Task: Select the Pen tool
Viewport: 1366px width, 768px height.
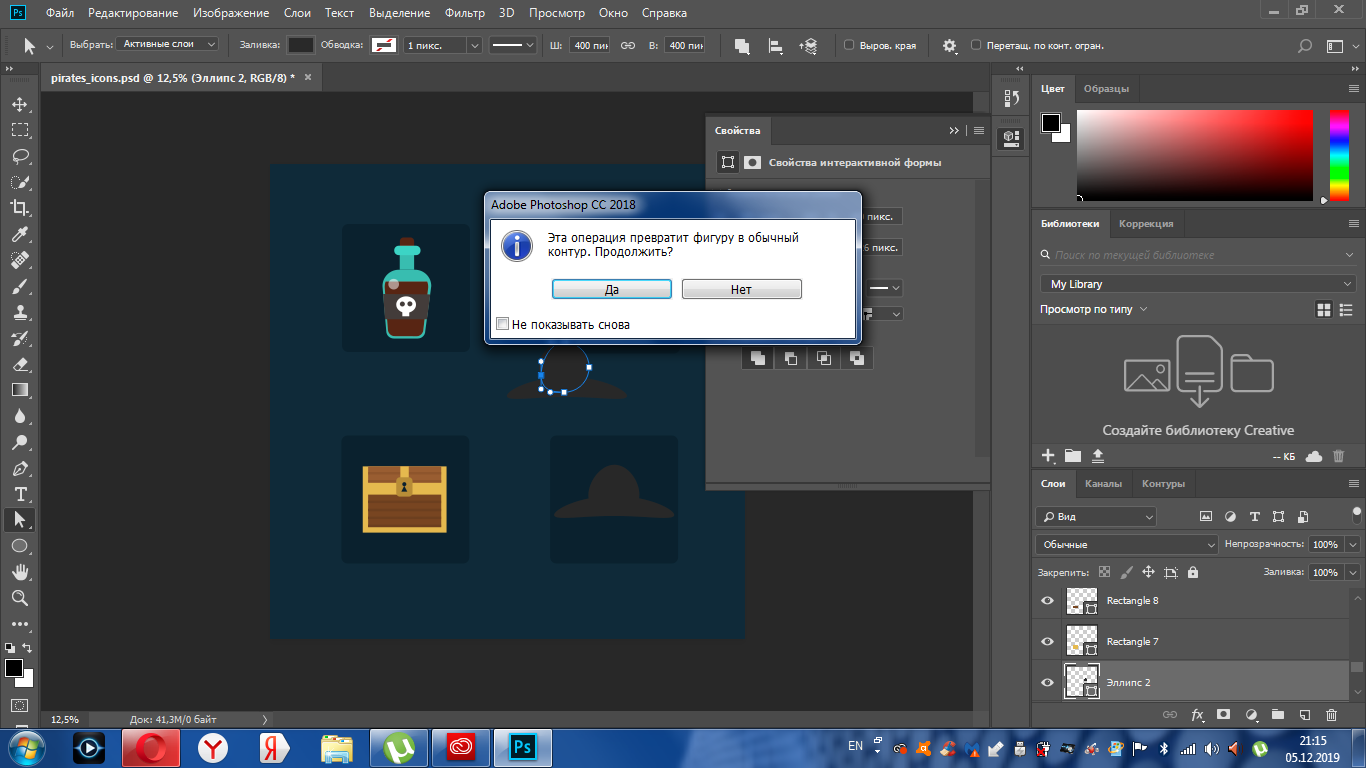Action: 19,468
